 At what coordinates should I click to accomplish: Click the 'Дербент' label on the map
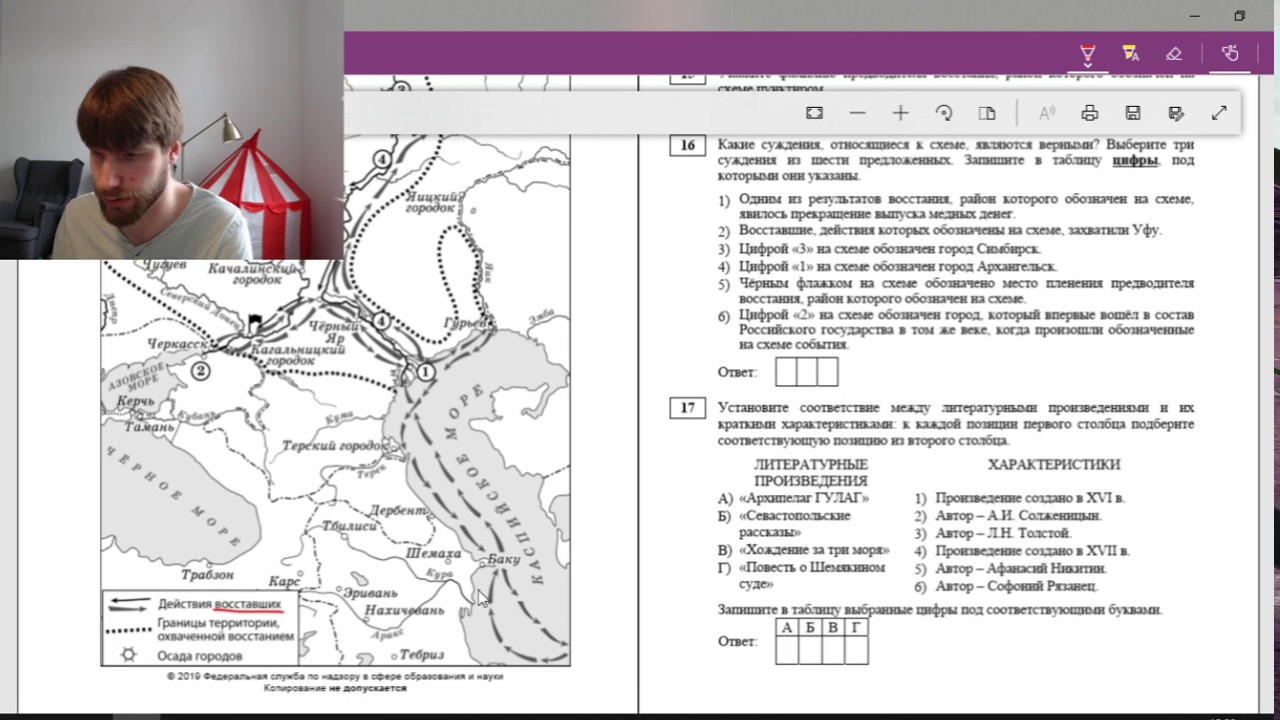(398, 510)
